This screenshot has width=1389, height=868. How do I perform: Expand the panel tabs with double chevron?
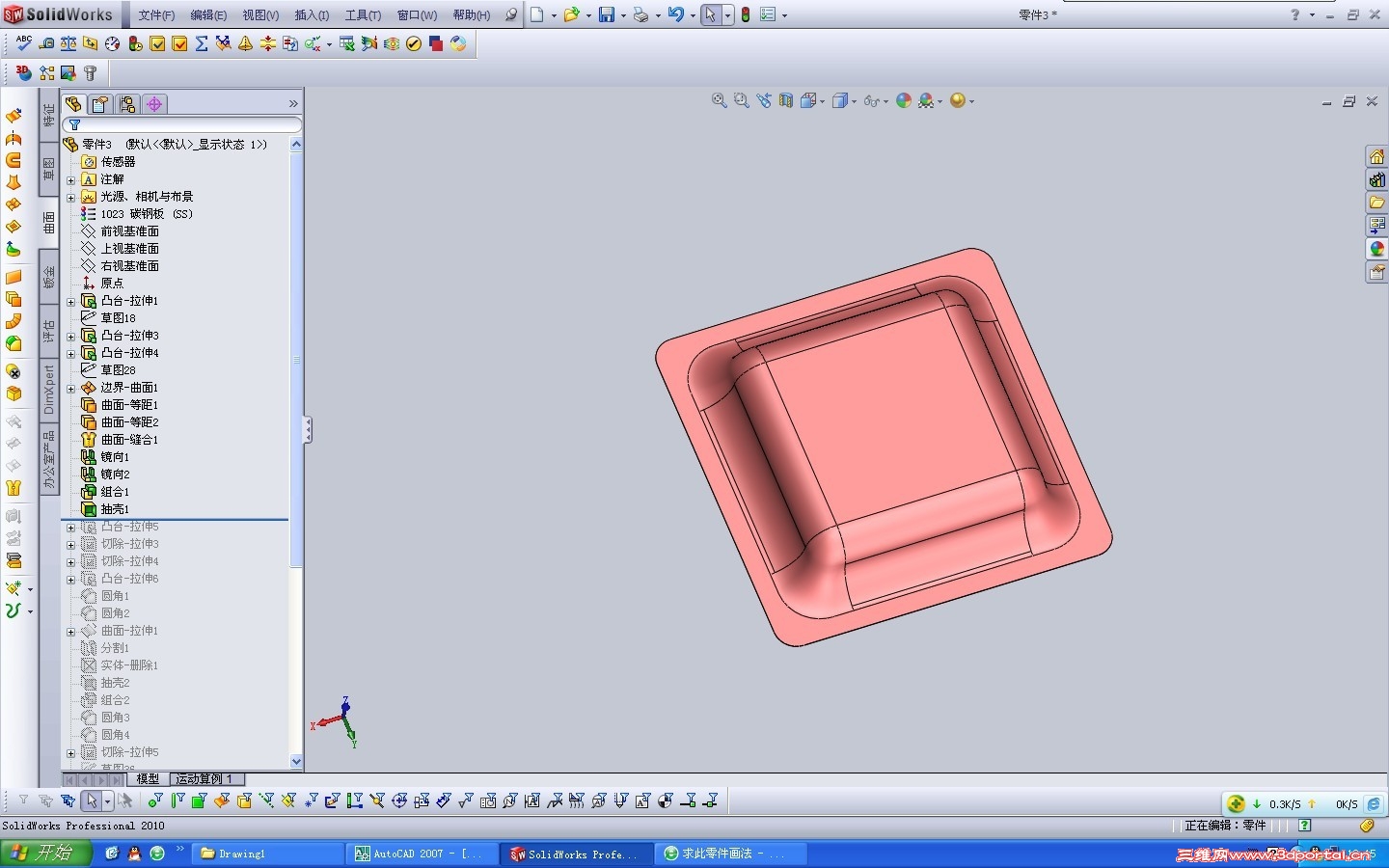click(x=293, y=103)
